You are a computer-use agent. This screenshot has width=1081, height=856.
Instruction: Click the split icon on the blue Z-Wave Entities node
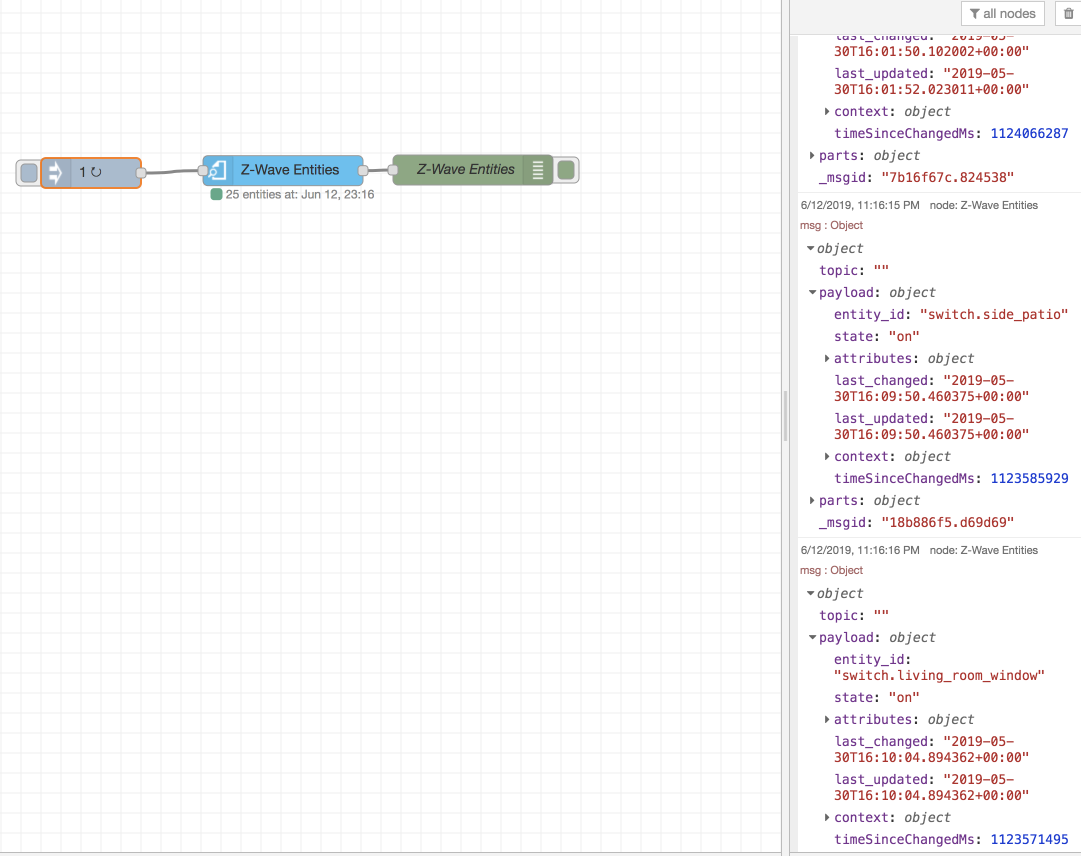click(x=219, y=170)
